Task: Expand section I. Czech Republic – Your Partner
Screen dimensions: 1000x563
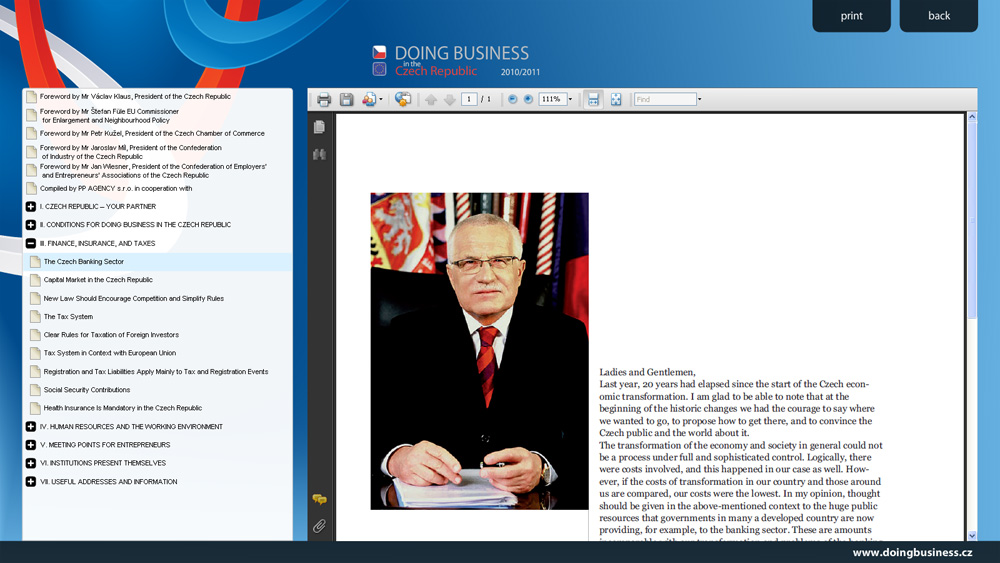Action: point(31,207)
